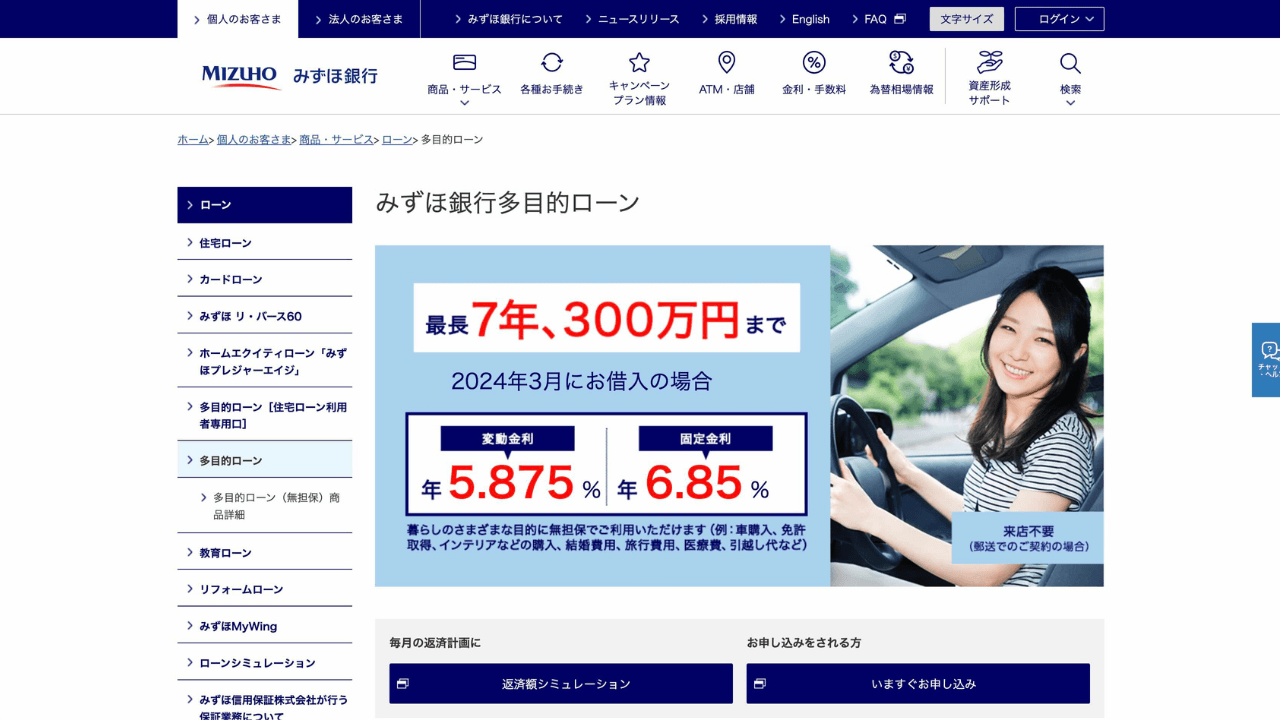Open 為替相場情報 currency exchange icon

pyautogui.click(x=901, y=62)
